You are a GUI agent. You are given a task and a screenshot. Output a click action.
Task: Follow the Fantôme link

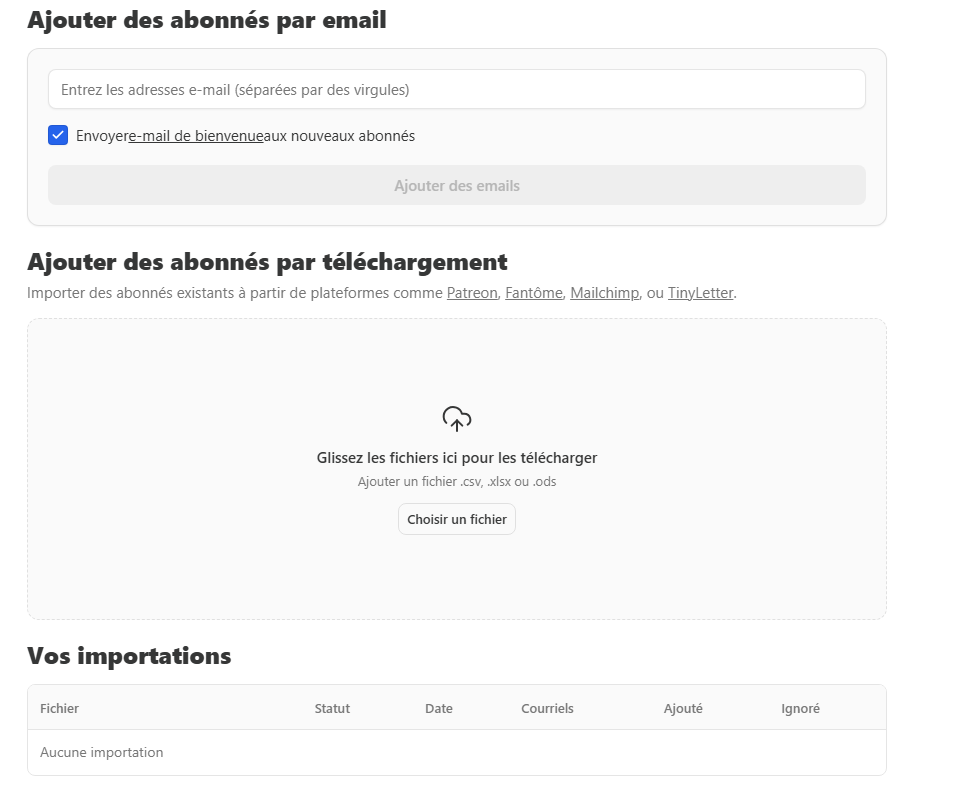tap(533, 293)
